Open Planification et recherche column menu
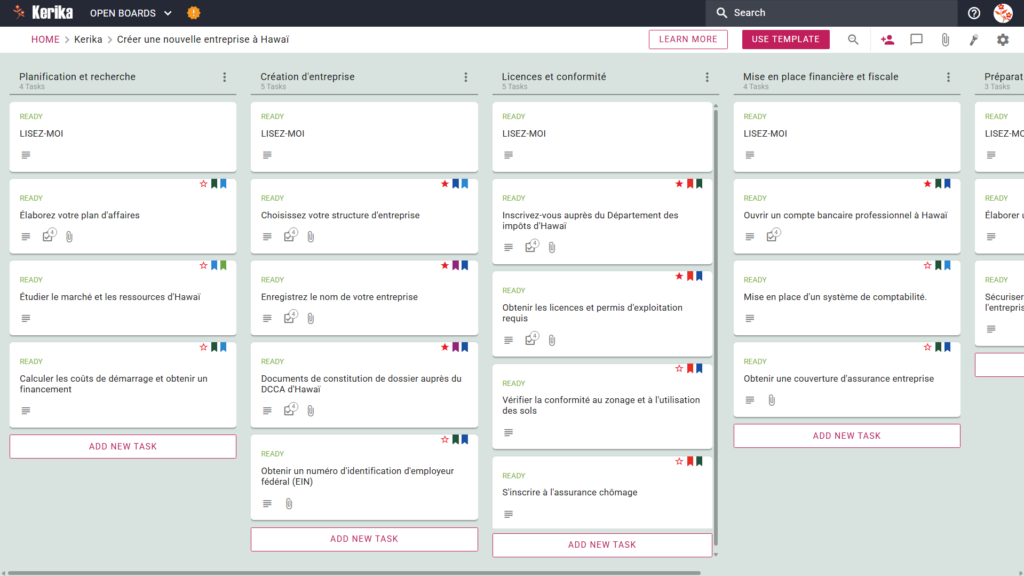 click(225, 77)
